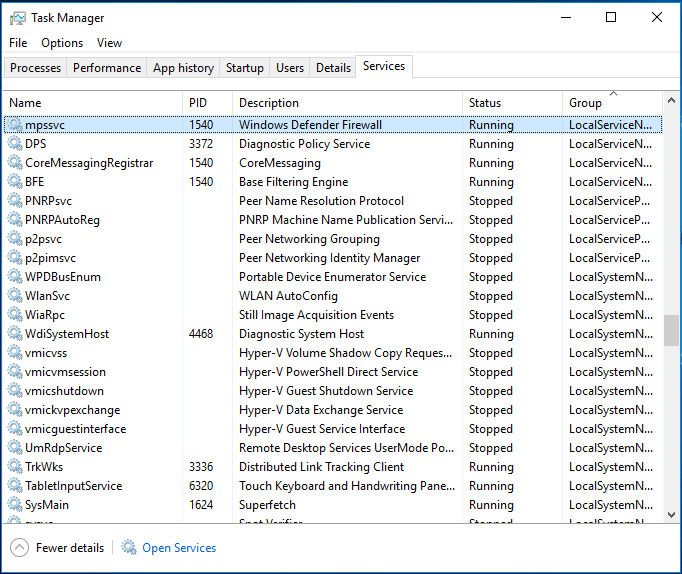The height and width of the screenshot is (574, 682).
Task: Click the gear icon beside vmicguestinterface
Action: pyautogui.click(x=15, y=429)
